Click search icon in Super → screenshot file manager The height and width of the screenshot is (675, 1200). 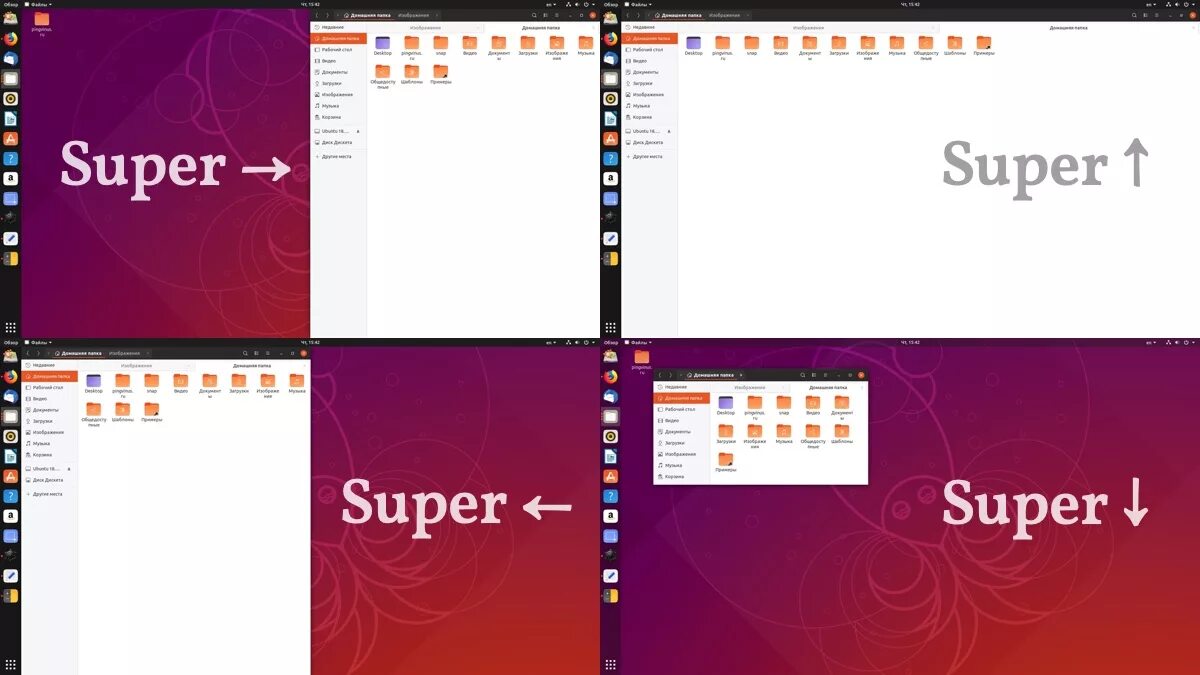pos(534,15)
